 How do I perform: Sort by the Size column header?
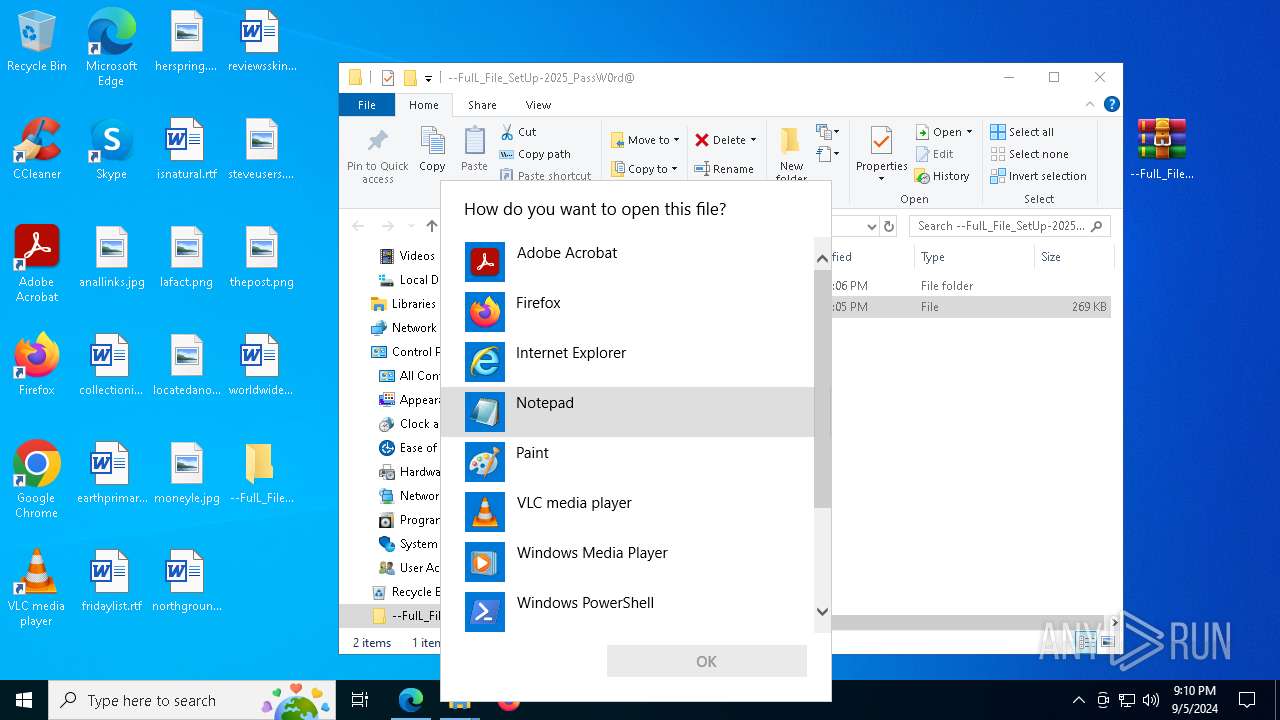coord(1073,257)
